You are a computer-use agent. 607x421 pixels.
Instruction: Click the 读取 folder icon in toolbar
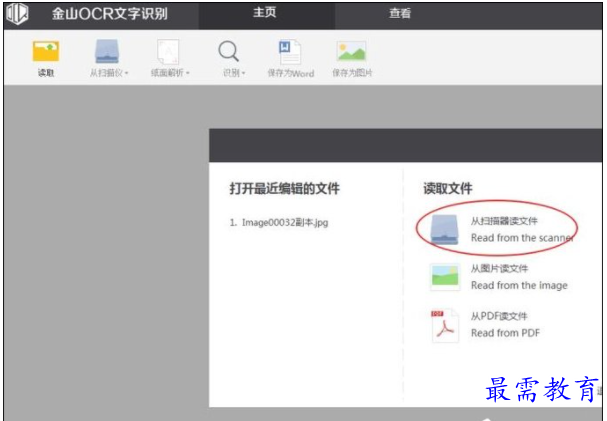click(46, 51)
